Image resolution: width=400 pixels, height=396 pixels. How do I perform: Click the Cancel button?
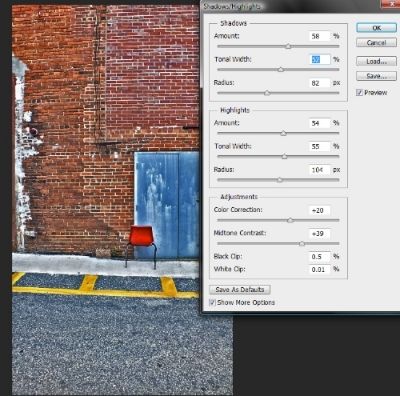(x=376, y=43)
